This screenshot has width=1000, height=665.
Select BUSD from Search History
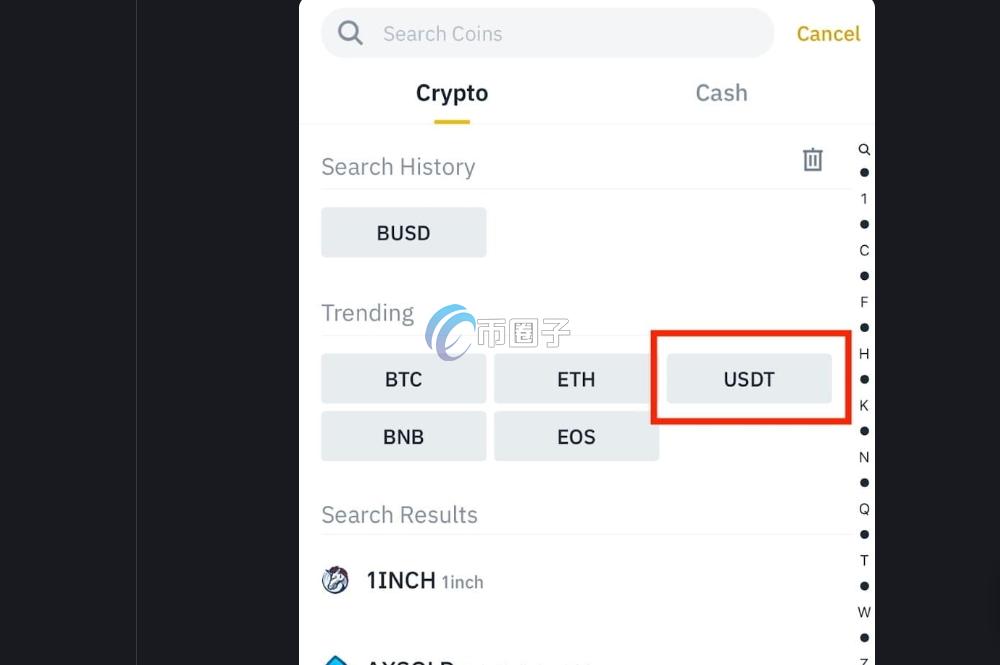tap(403, 233)
